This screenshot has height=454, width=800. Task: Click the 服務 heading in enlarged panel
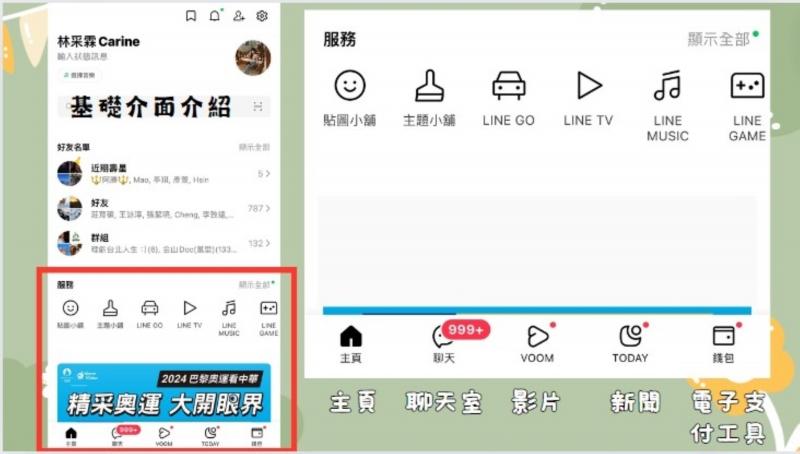(x=340, y=39)
